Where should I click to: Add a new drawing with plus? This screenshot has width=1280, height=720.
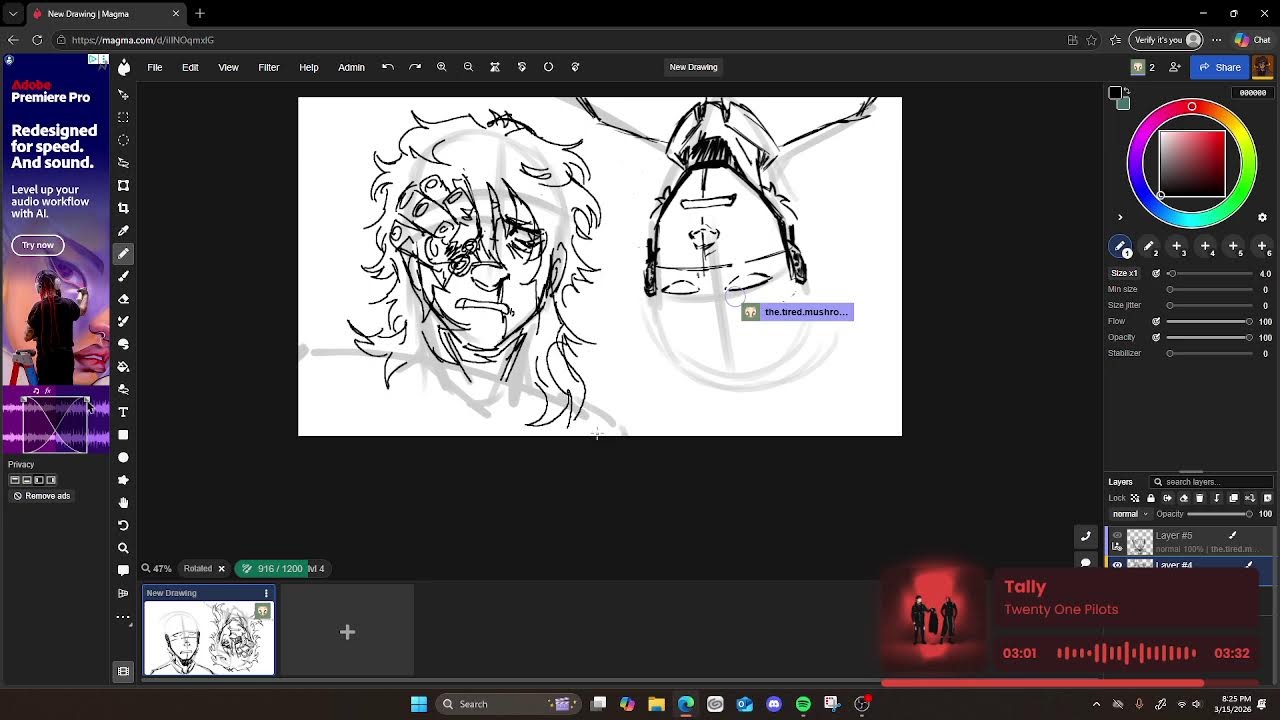click(347, 631)
